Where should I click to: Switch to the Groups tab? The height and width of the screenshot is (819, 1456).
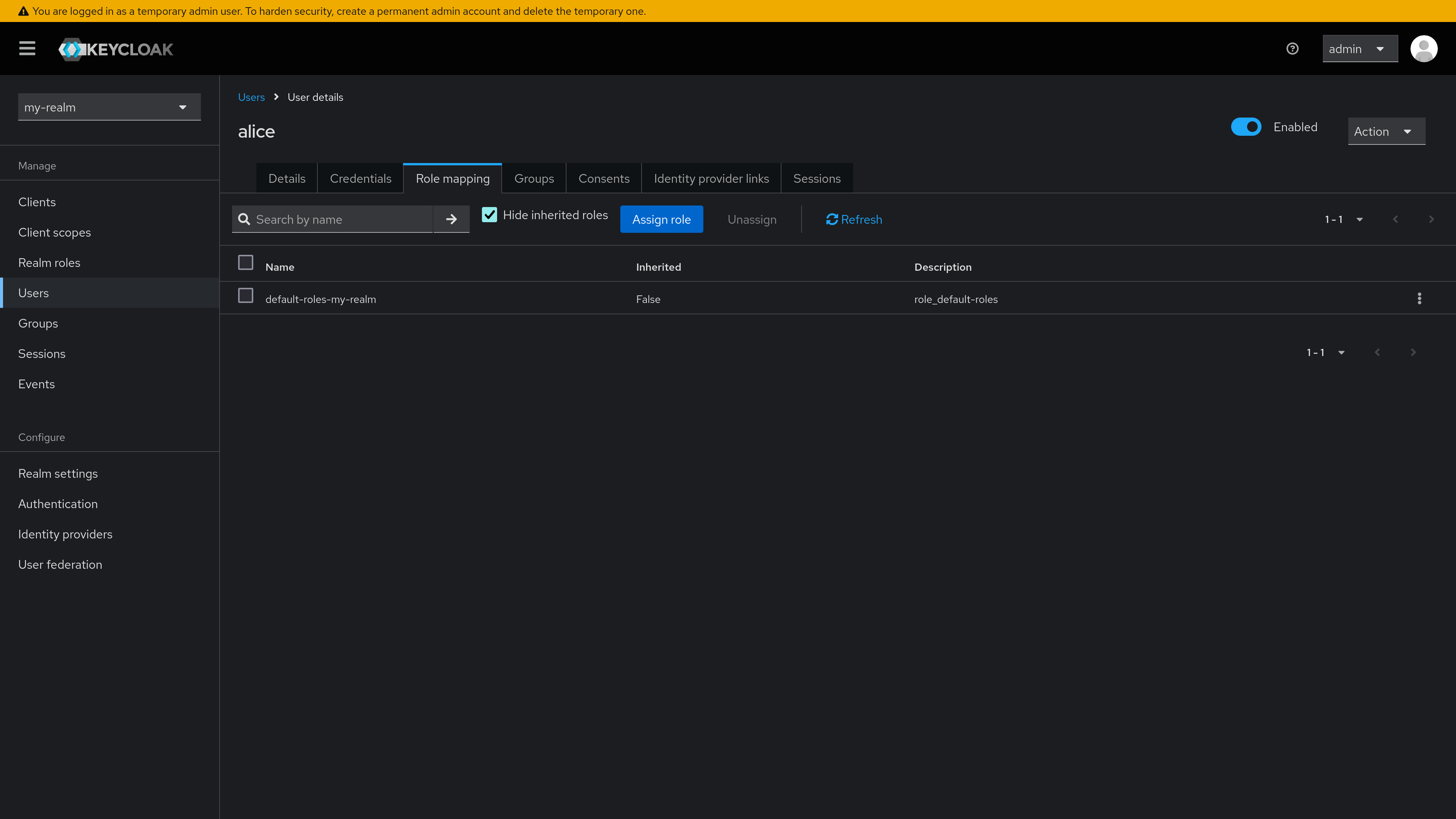tap(534, 178)
